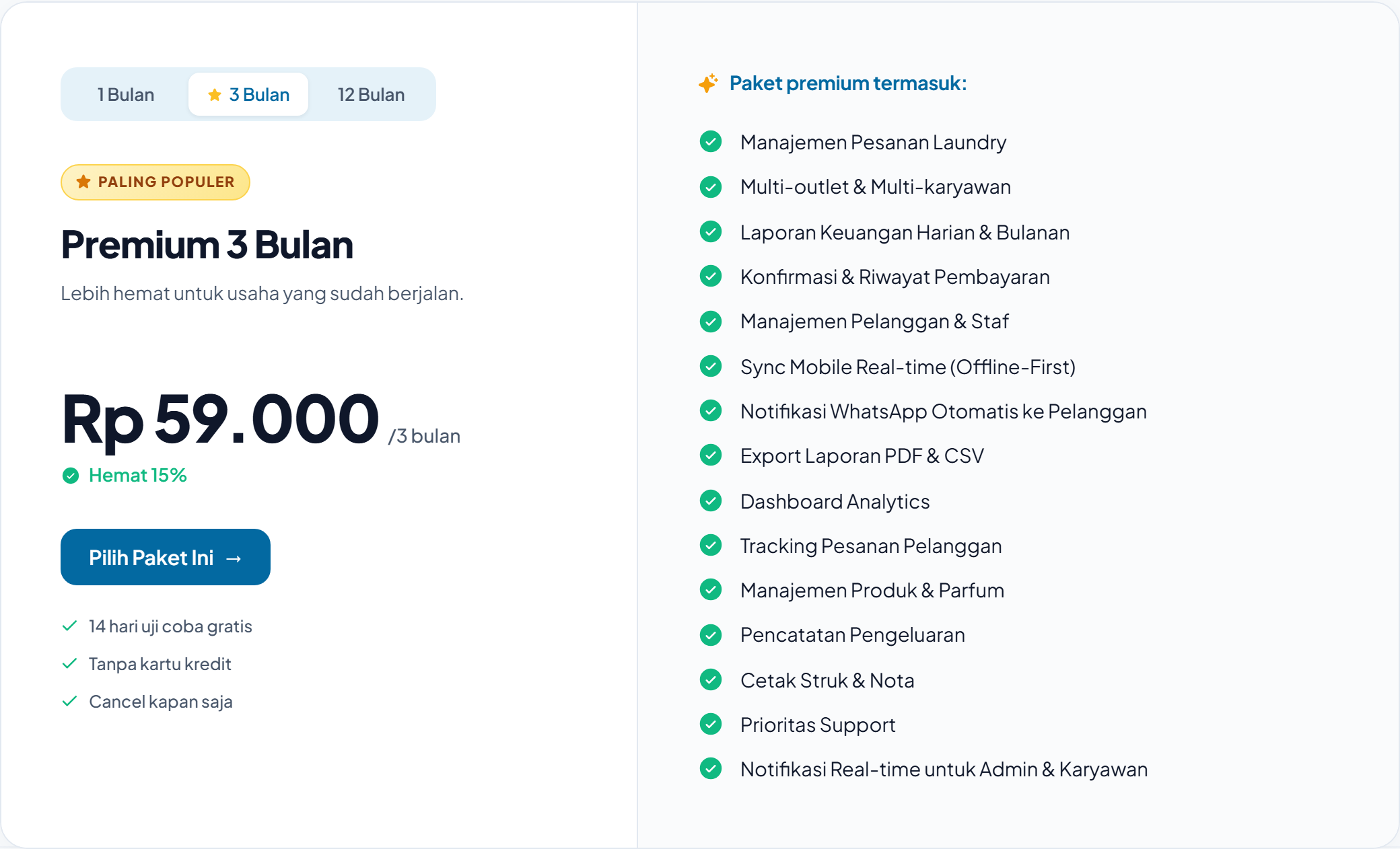Screen dimensions: 1400x849
Task: Click the arrow icon inside Pilih Paket Ini
Action: click(x=234, y=558)
